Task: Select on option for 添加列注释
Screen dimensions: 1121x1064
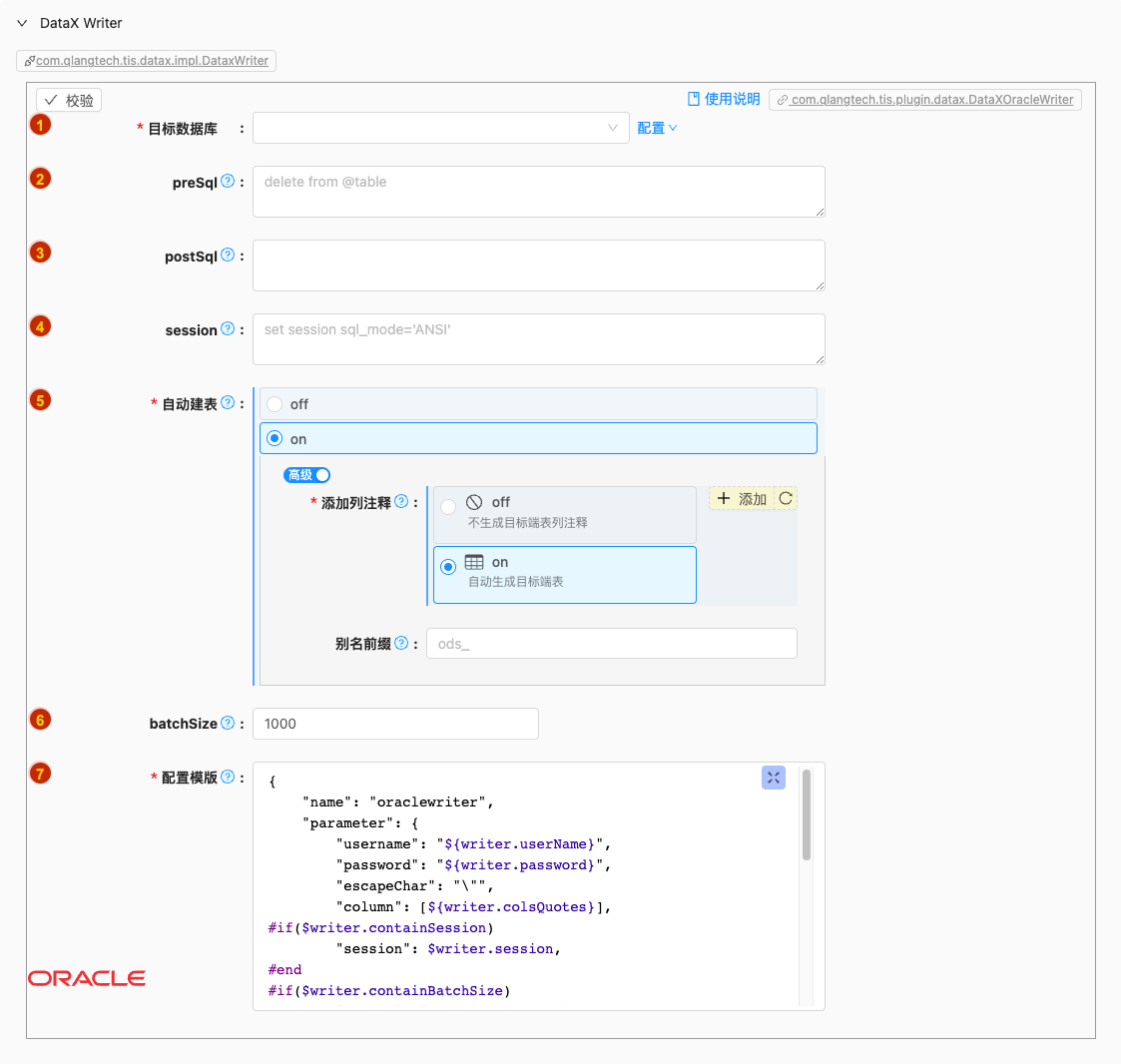Action: click(x=565, y=575)
